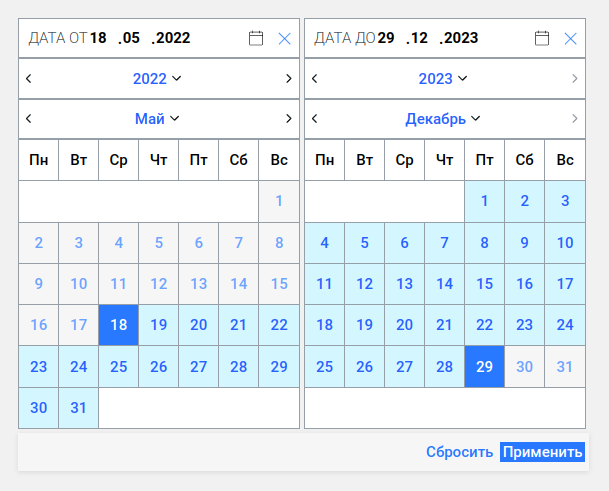Click the Сбросить reset link
Image resolution: width=609 pixels, height=491 pixels.
coord(460,452)
